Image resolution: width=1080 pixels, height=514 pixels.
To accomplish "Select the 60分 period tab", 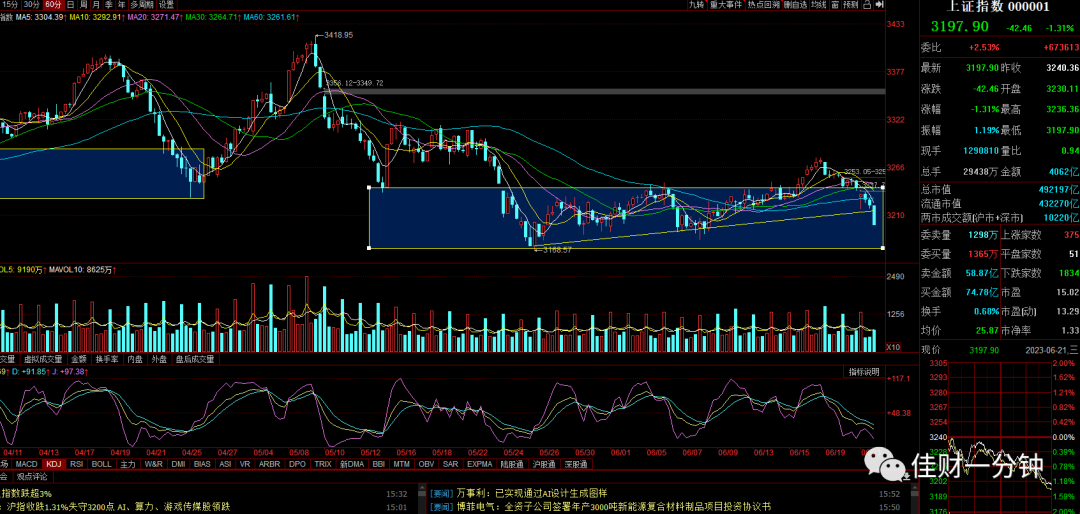I will [x=53, y=4].
